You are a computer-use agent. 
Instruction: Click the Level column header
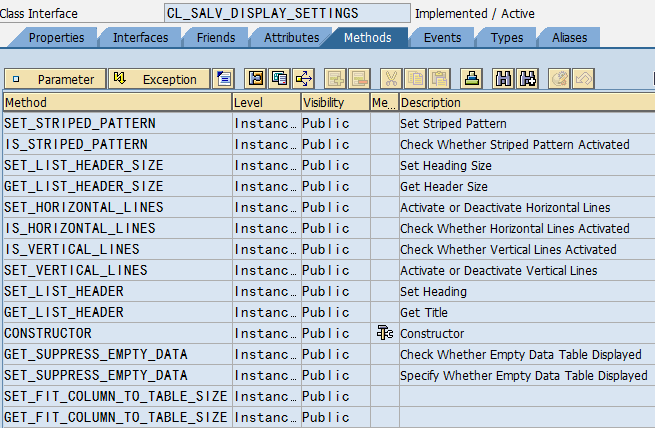click(266, 102)
